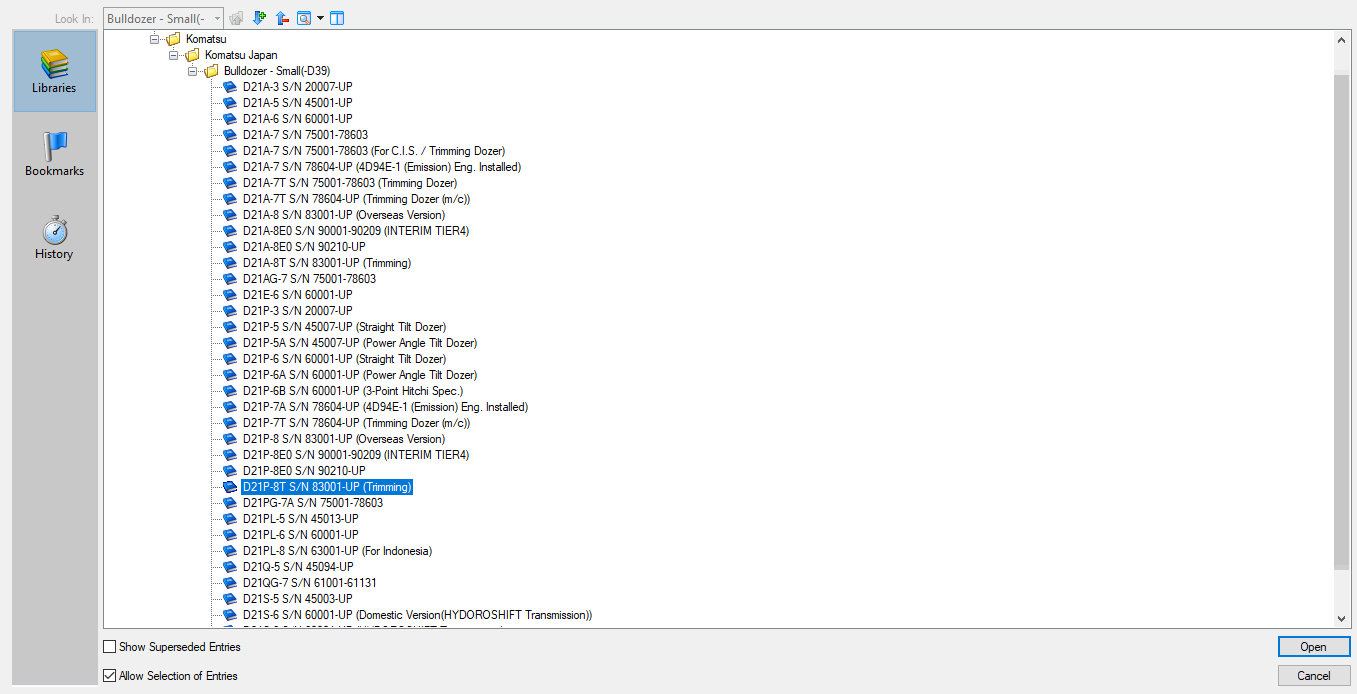Click the book icon of D21A-8E0 S/N 90210-UP
This screenshot has height=694, width=1357.
pyautogui.click(x=230, y=247)
